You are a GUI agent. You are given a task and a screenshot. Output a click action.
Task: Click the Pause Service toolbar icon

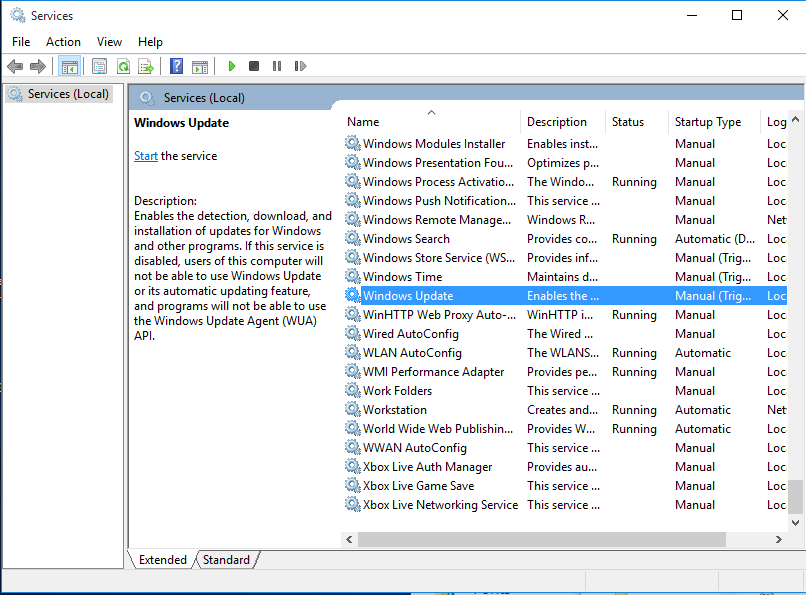coord(277,66)
